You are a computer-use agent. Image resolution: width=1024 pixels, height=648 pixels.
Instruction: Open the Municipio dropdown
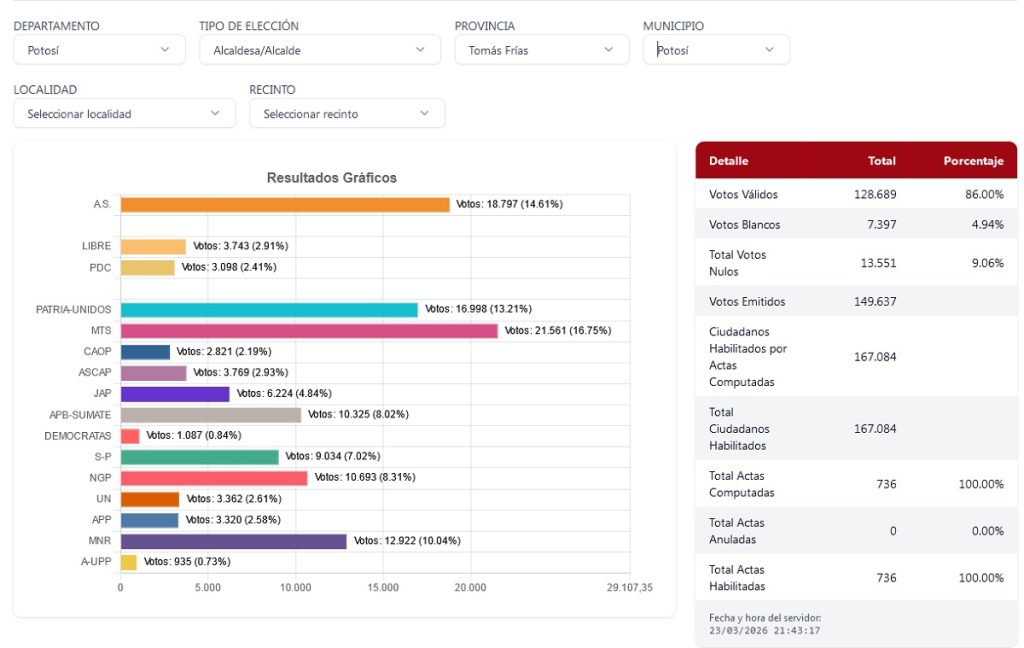(x=715, y=50)
